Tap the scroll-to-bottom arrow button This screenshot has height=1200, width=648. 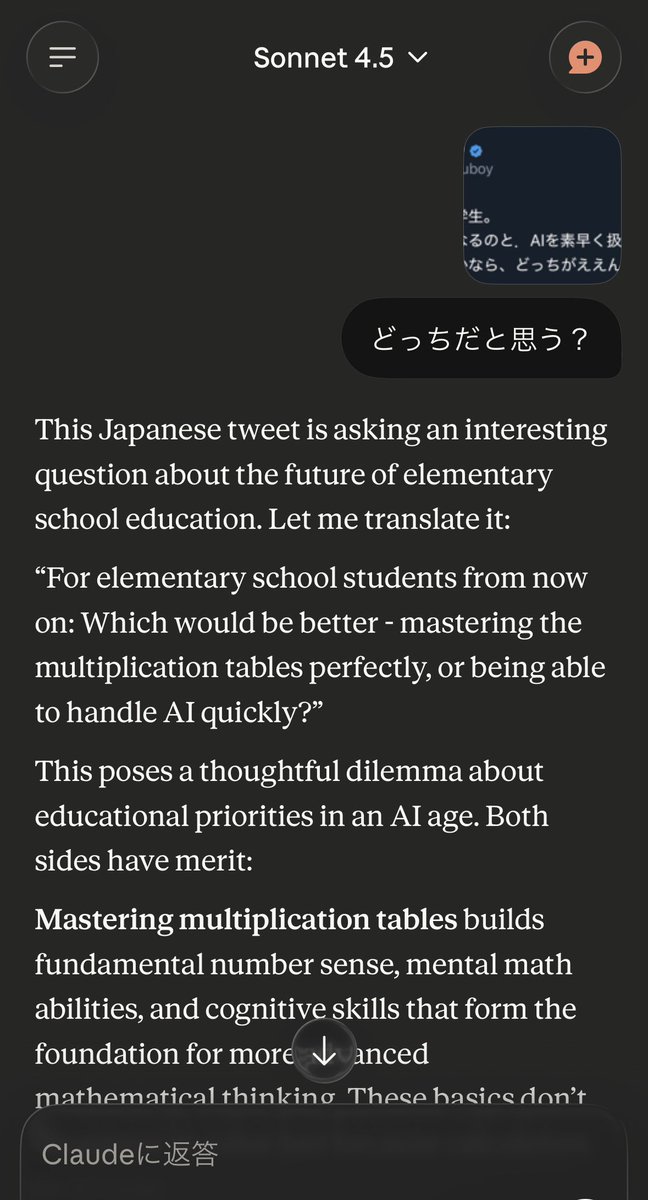tap(324, 1051)
